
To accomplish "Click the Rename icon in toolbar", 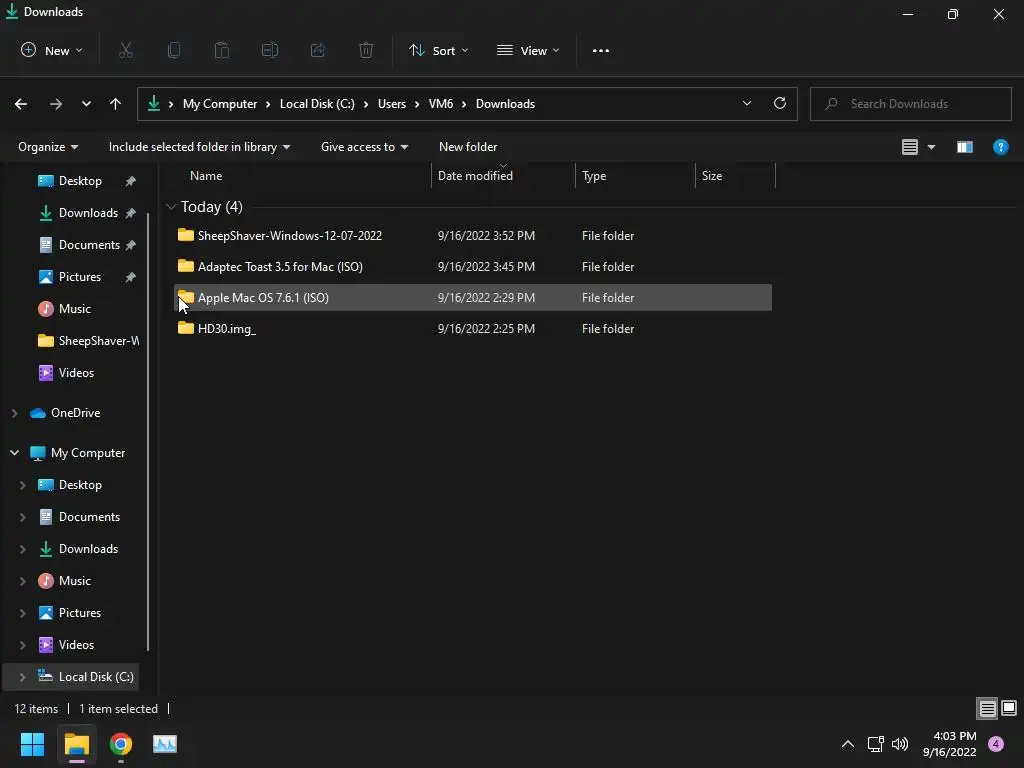I will pos(270,50).
